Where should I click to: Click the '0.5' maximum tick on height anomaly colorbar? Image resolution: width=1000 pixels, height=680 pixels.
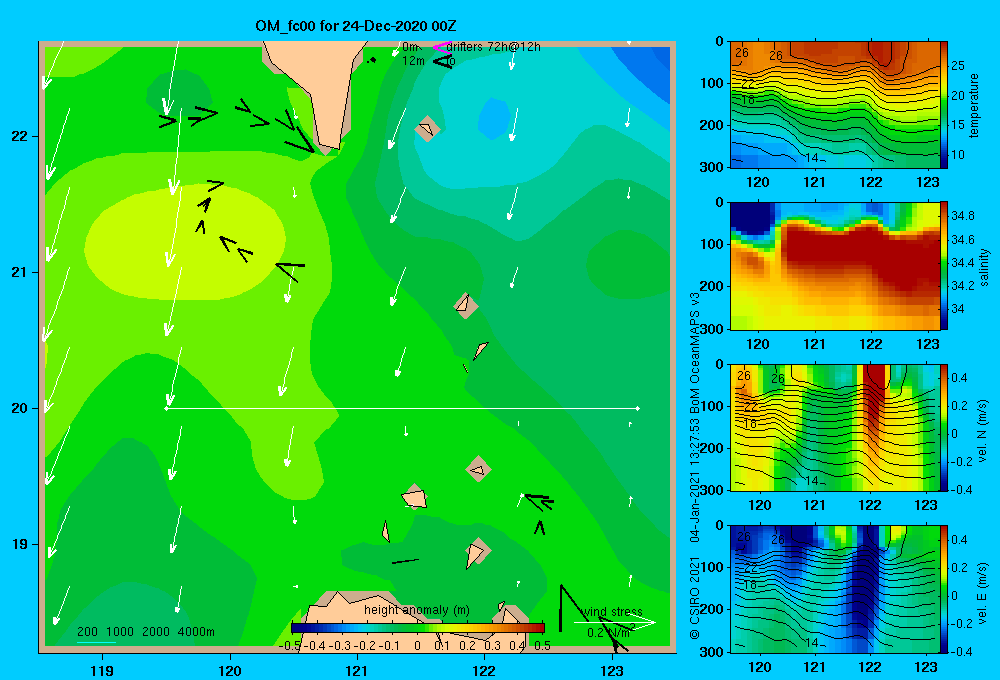[x=542, y=646]
